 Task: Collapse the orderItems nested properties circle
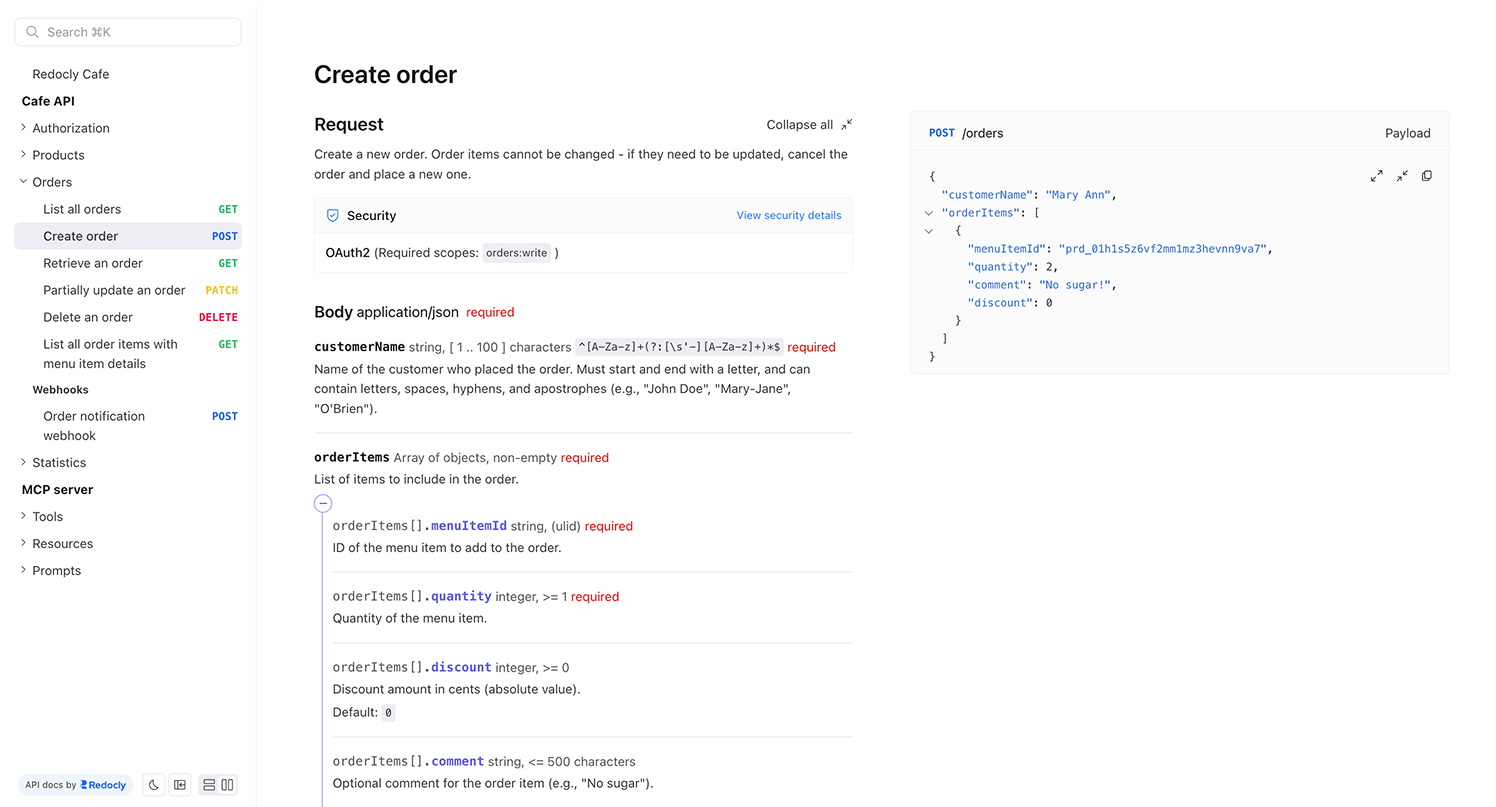tap(323, 503)
